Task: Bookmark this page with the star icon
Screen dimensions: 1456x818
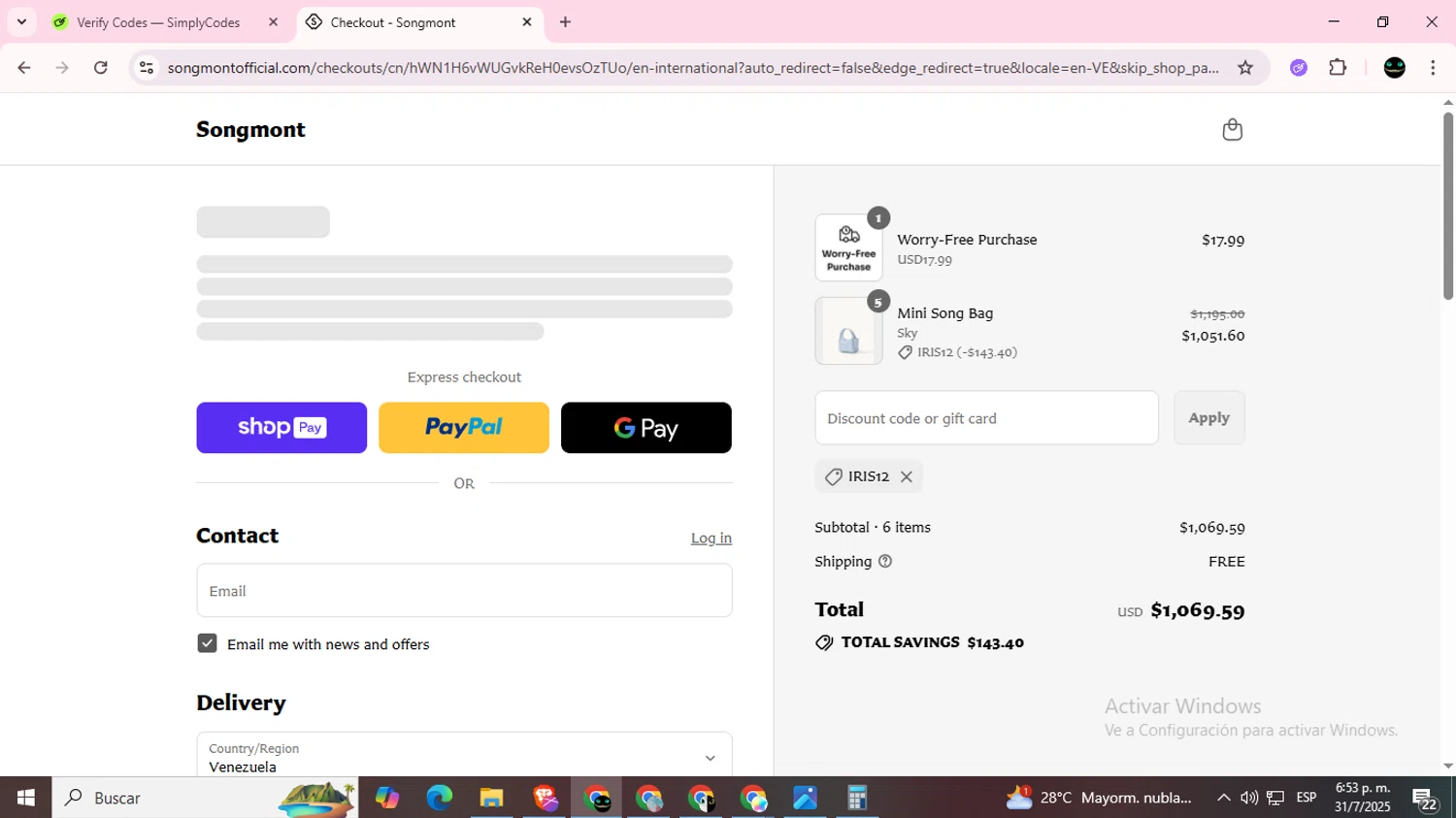Action: [x=1244, y=67]
